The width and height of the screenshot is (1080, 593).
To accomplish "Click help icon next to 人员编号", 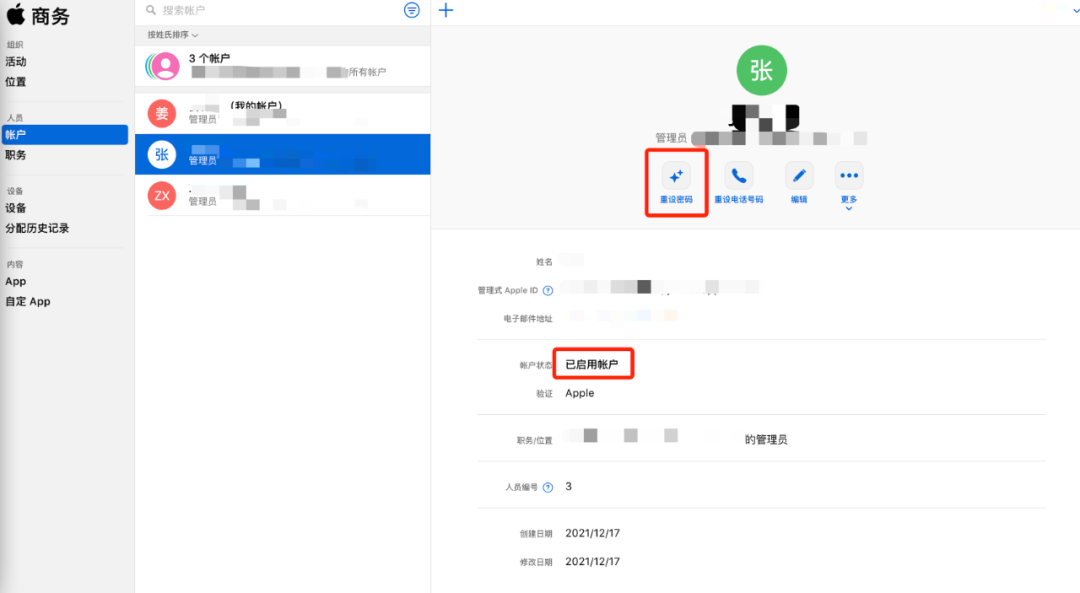I will tap(548, 488).
